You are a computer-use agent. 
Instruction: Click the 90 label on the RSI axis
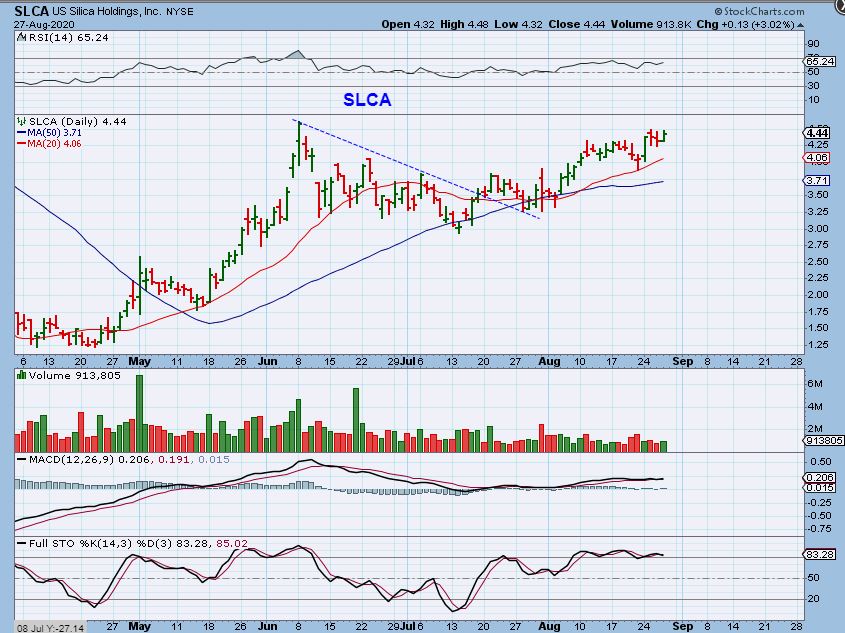point(814,44)
